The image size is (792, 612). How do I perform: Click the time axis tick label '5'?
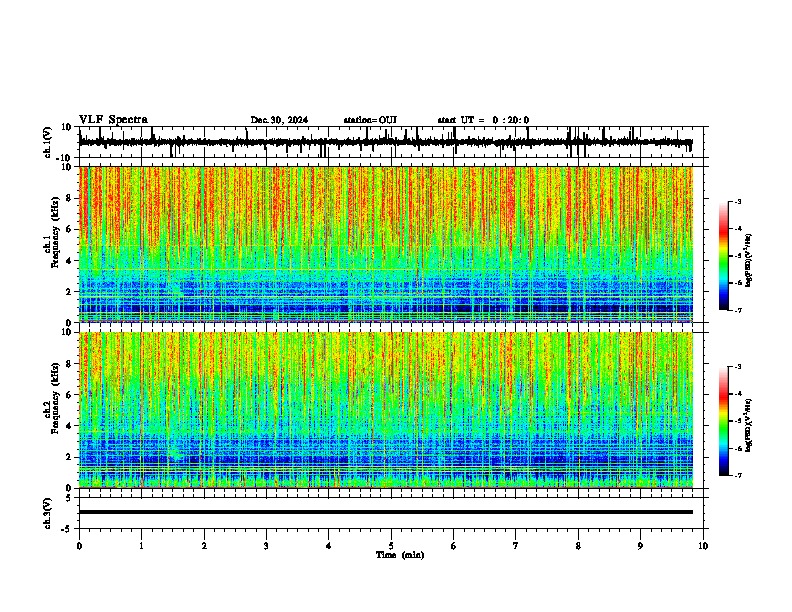click(x=391, y=546)
